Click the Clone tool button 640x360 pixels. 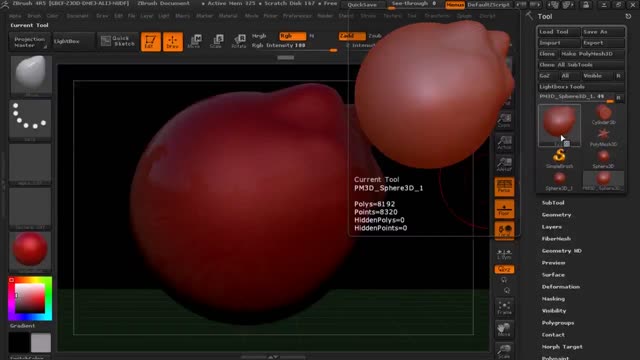click(x=547, y=54)
